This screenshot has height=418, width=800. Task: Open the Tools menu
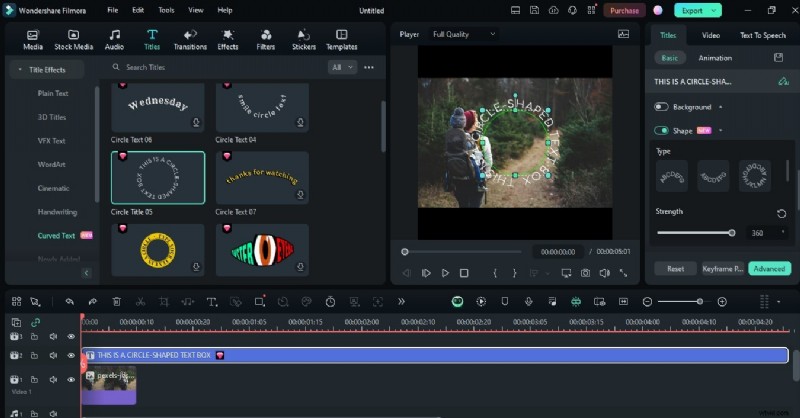(x=166, y=10)
